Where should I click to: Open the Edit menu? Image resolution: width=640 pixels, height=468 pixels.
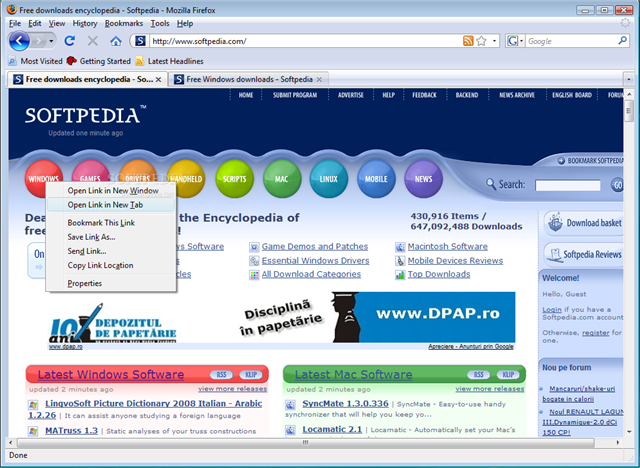pos(35,23)
